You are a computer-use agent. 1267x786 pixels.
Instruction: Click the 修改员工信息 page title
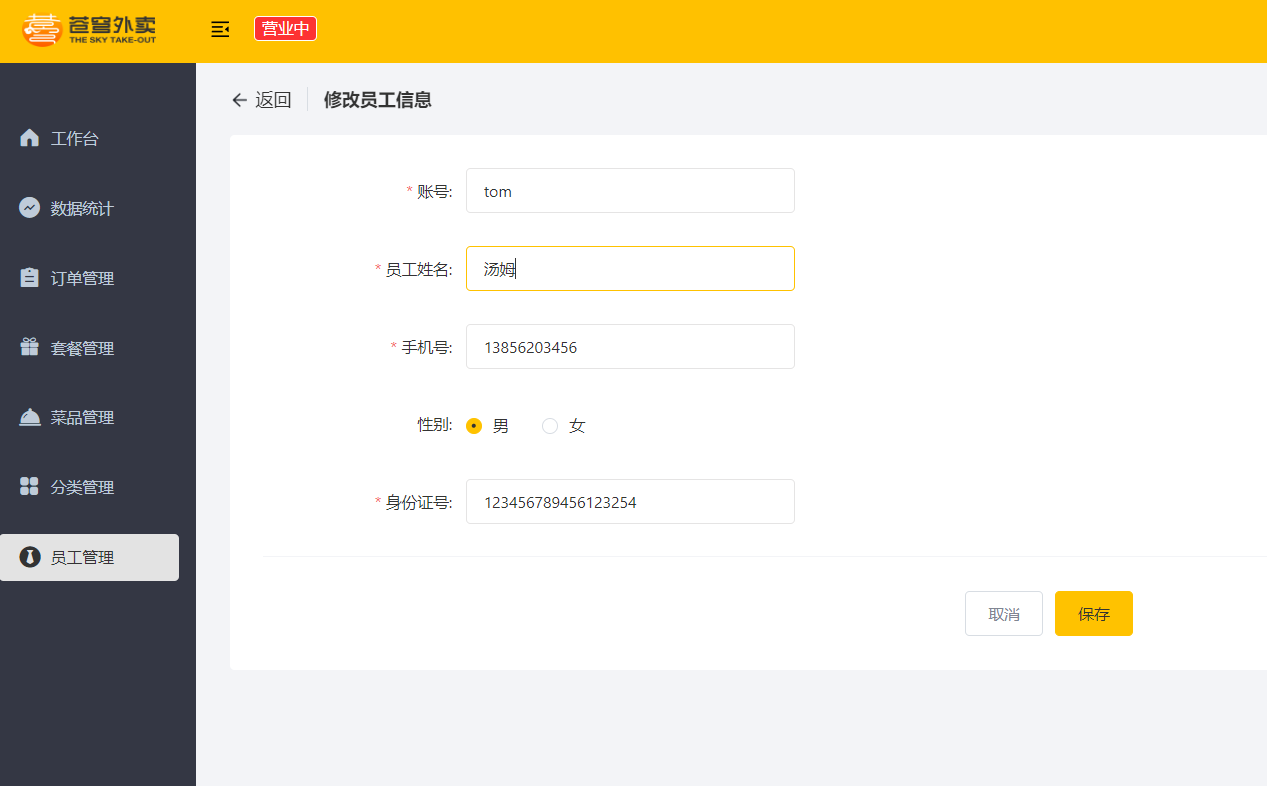click(x=377, y=99)
